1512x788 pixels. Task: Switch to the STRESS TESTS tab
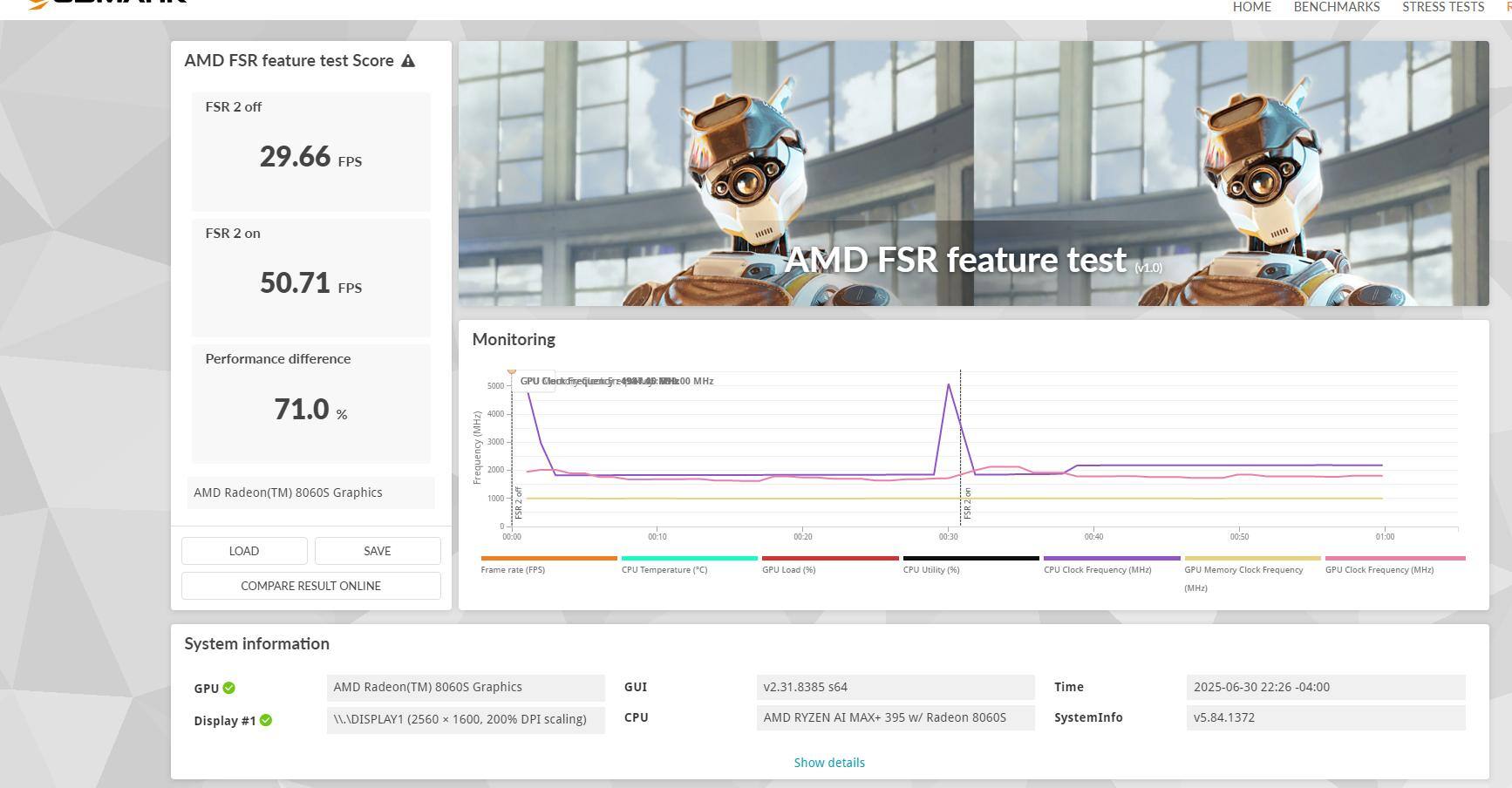[1442, 7]
